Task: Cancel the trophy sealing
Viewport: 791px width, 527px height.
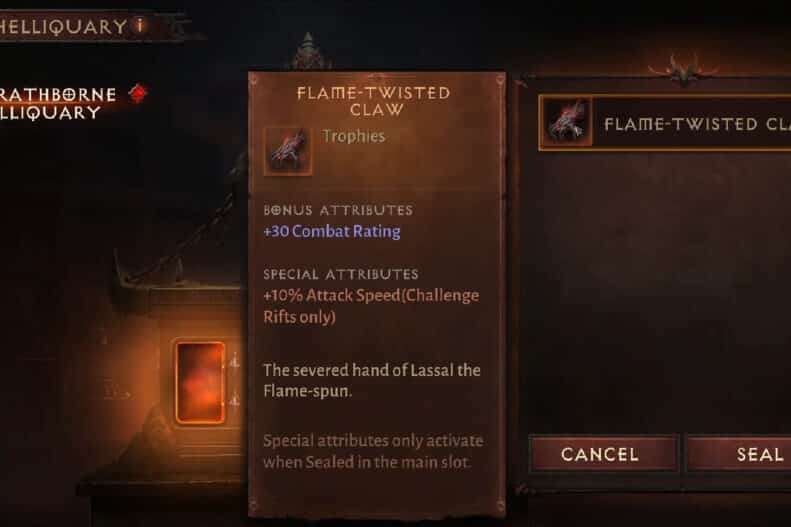Action: (x=600, y=454)
